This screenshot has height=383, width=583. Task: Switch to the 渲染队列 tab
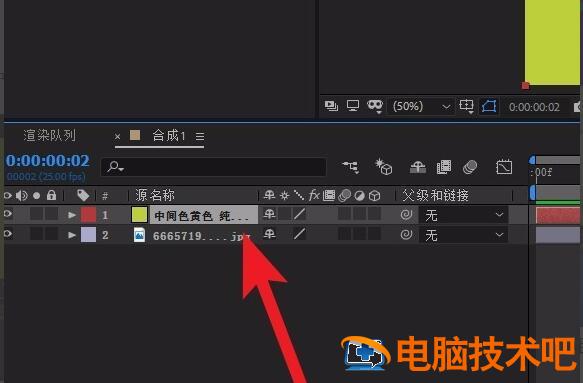[x=49, y=135]
